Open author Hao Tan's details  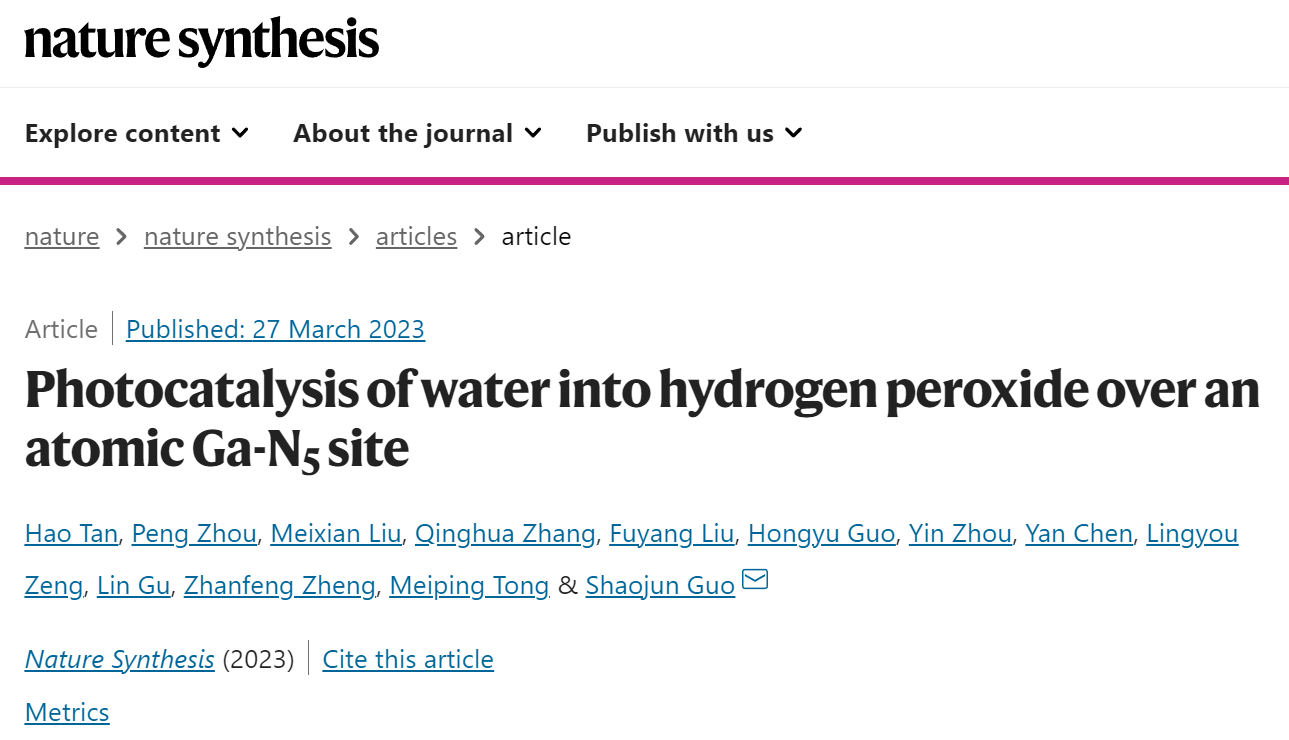coord(72,534)
